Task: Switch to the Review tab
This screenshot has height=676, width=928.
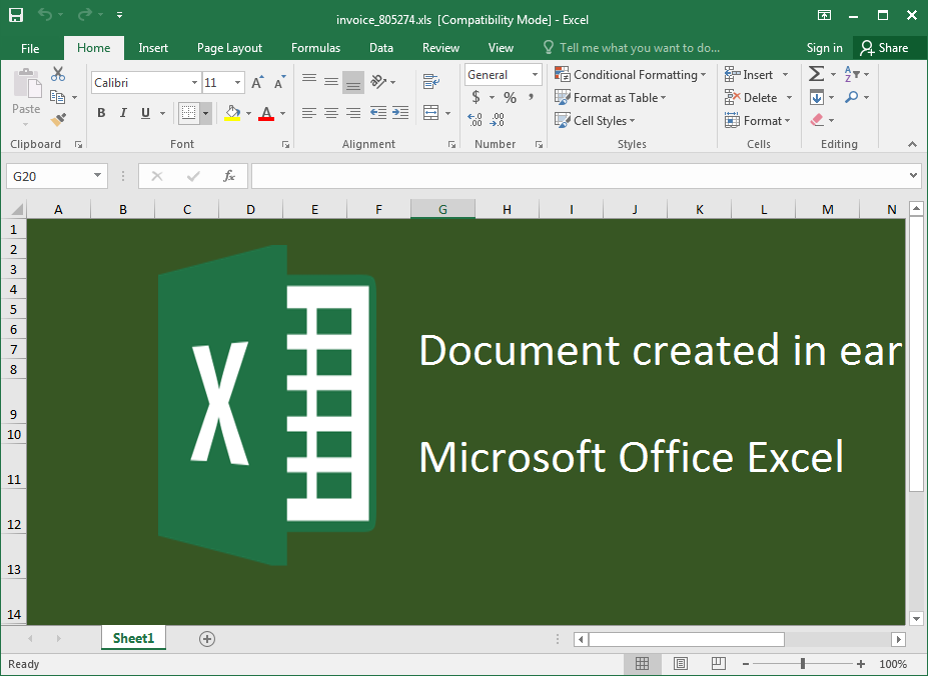Action: pos(441,48)
